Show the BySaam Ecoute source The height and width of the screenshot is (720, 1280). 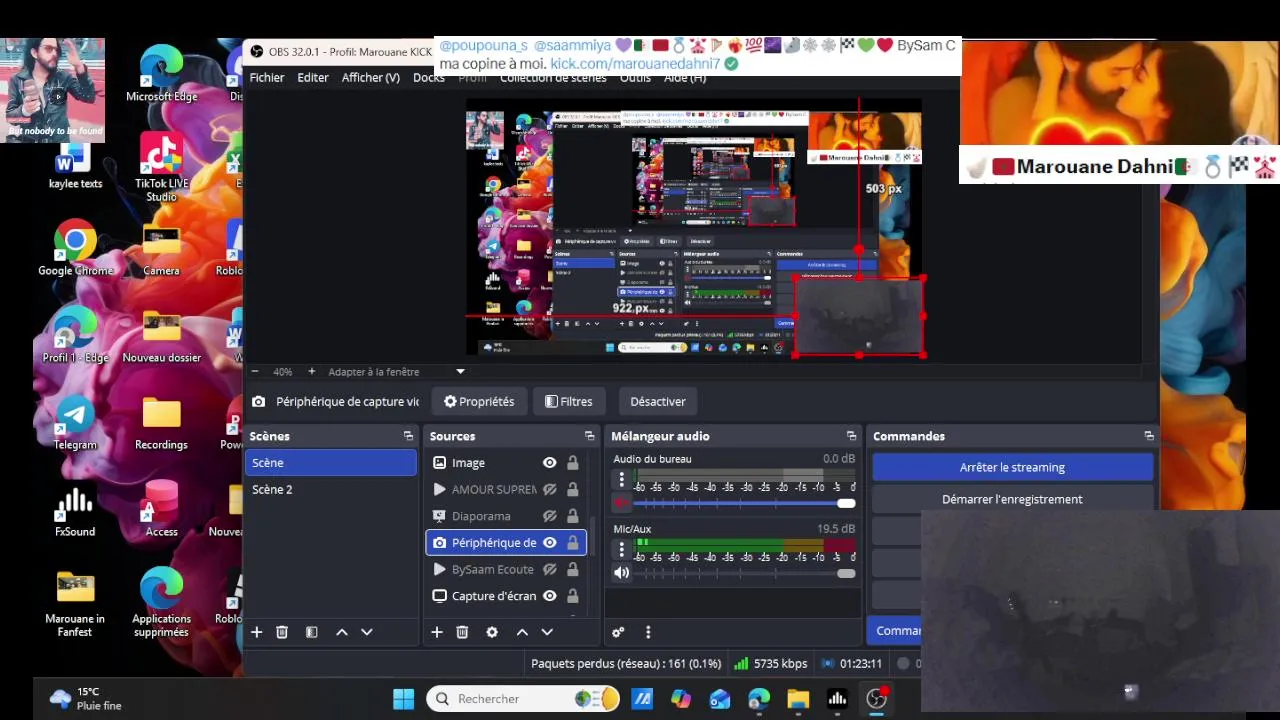[x=549, y=569]
